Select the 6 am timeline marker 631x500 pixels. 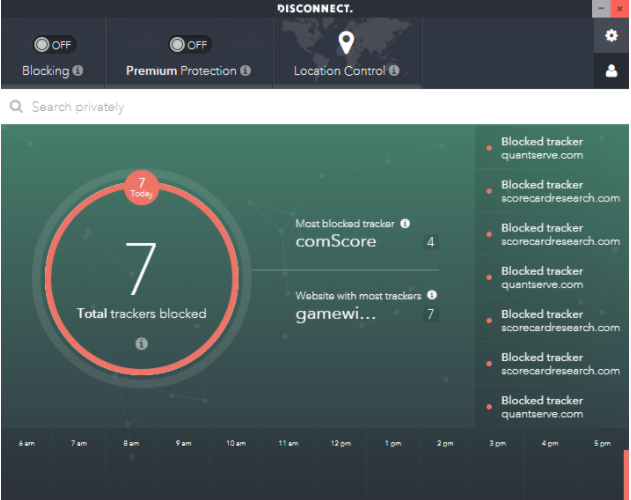(27, 443)
